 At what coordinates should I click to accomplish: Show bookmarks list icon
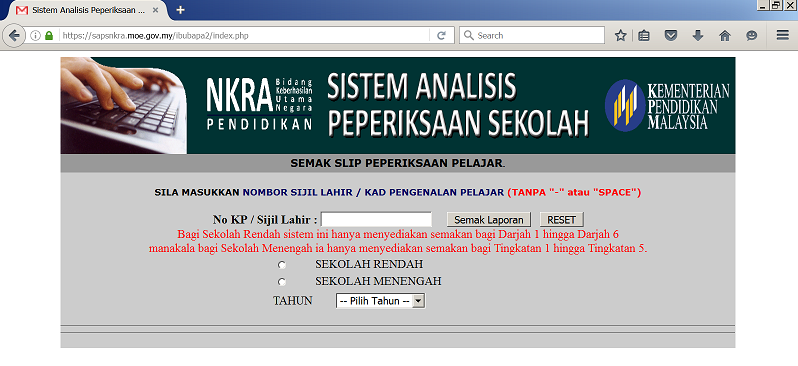[x=644, y=36]
